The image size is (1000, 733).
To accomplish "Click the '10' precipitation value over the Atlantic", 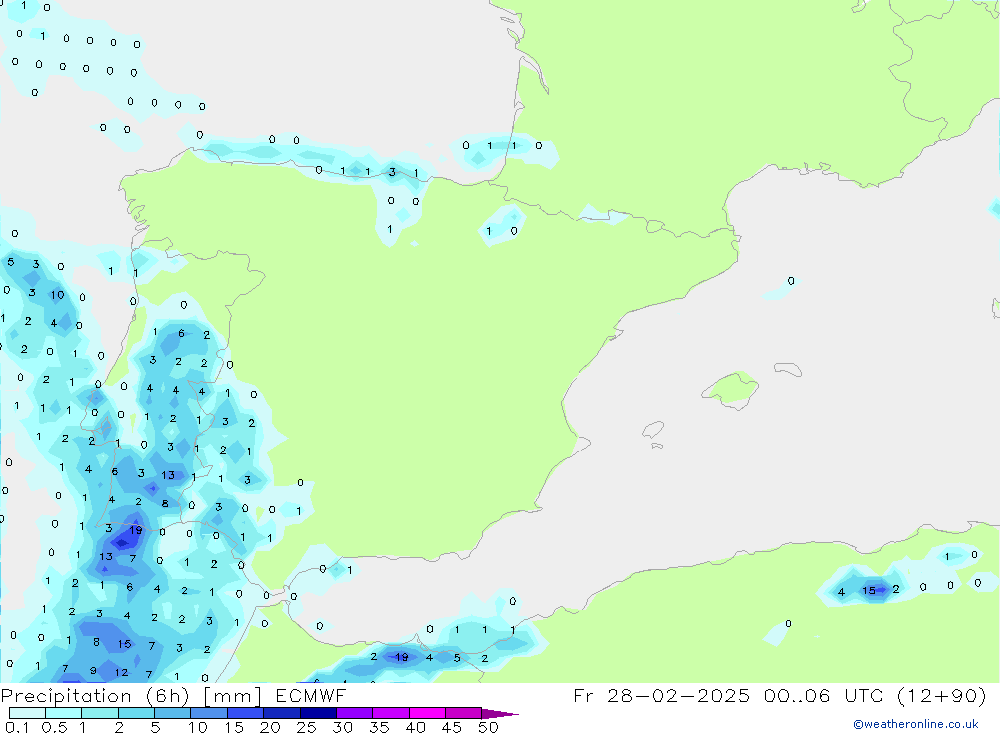I will [57, 295].
